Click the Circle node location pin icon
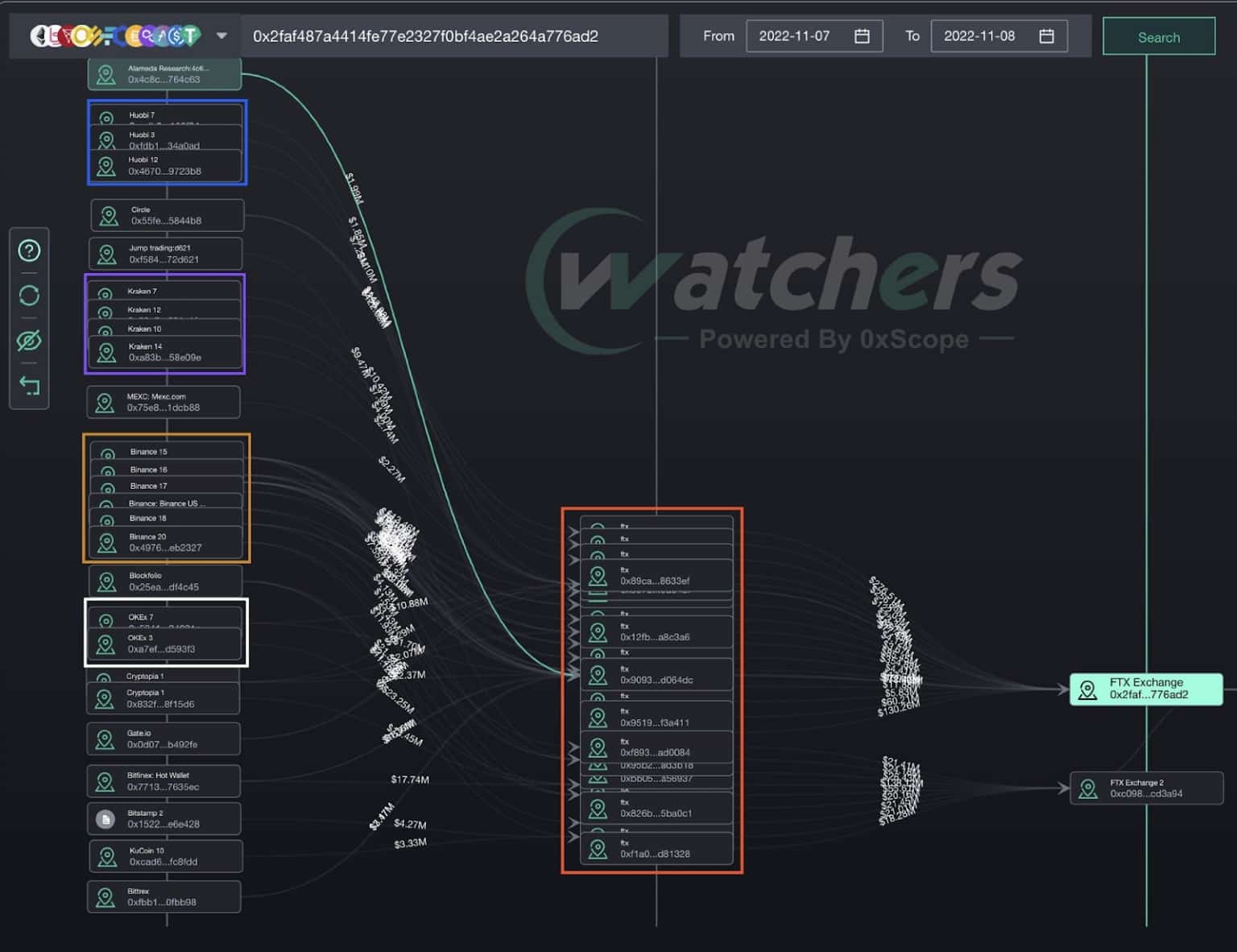The height and width of the screenshot is (952, 1237). 108,216
